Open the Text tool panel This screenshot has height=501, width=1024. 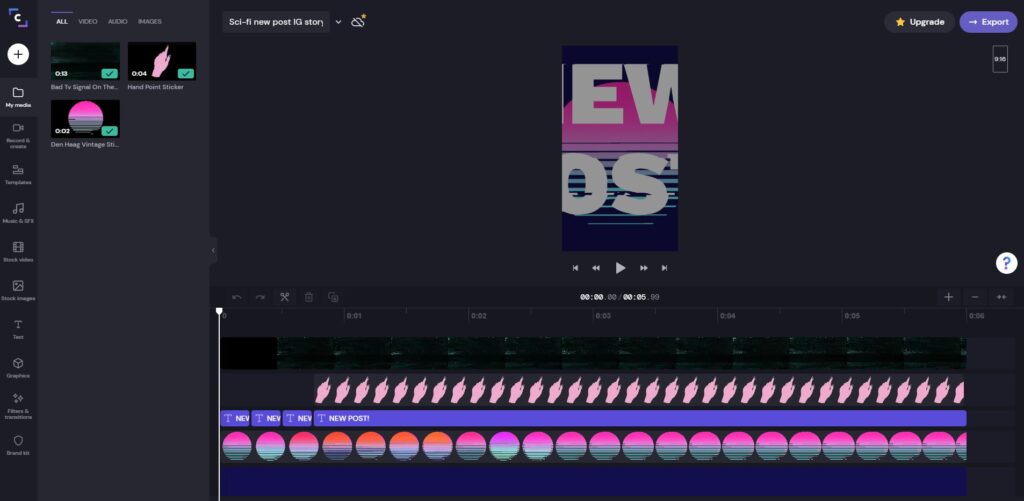18,329
